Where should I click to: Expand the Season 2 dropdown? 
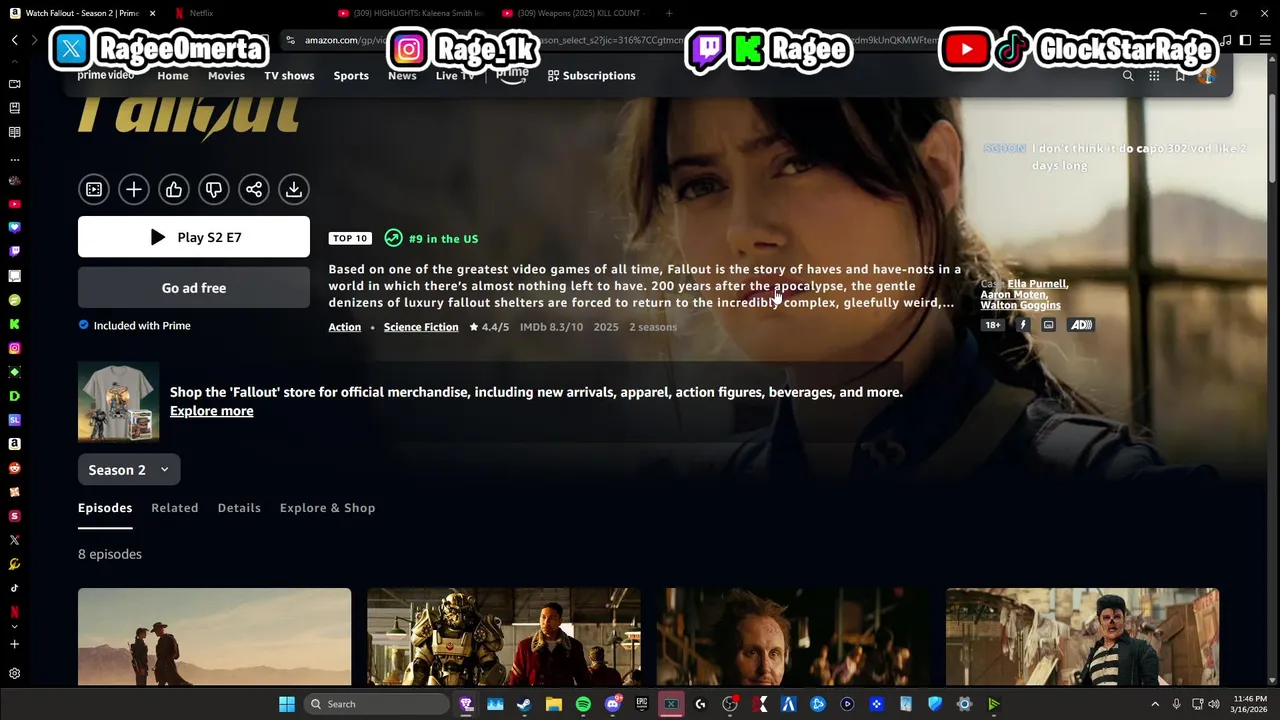point(129,470)
